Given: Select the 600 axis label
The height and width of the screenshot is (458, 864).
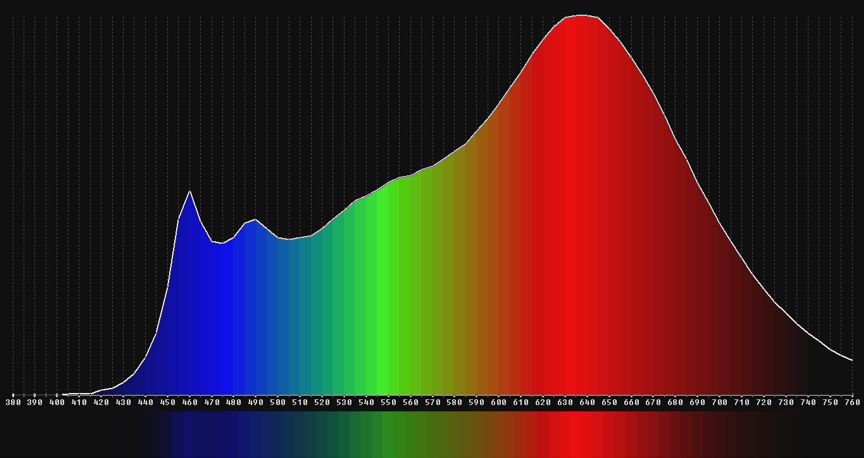Looking at the screenshot, I should [498, 402].
